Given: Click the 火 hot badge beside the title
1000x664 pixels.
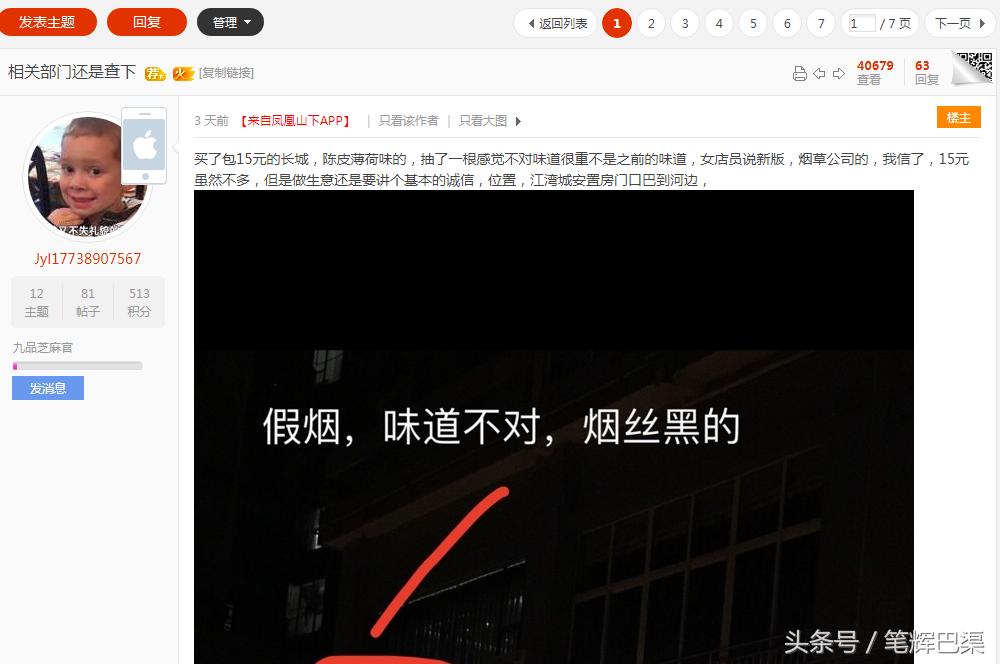Looking at the screenshot, I should pos(183,72).
